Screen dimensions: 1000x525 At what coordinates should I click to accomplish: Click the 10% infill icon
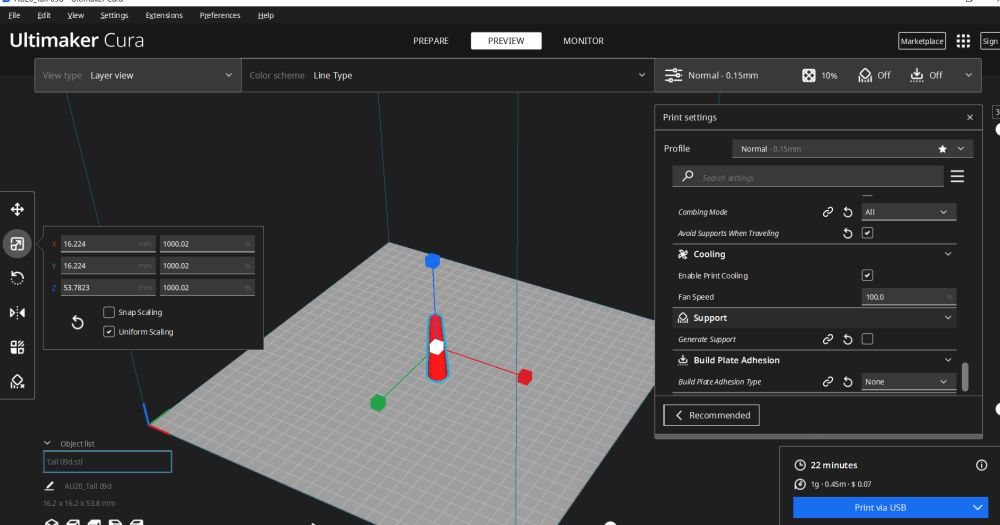click(x=809, y=75)
